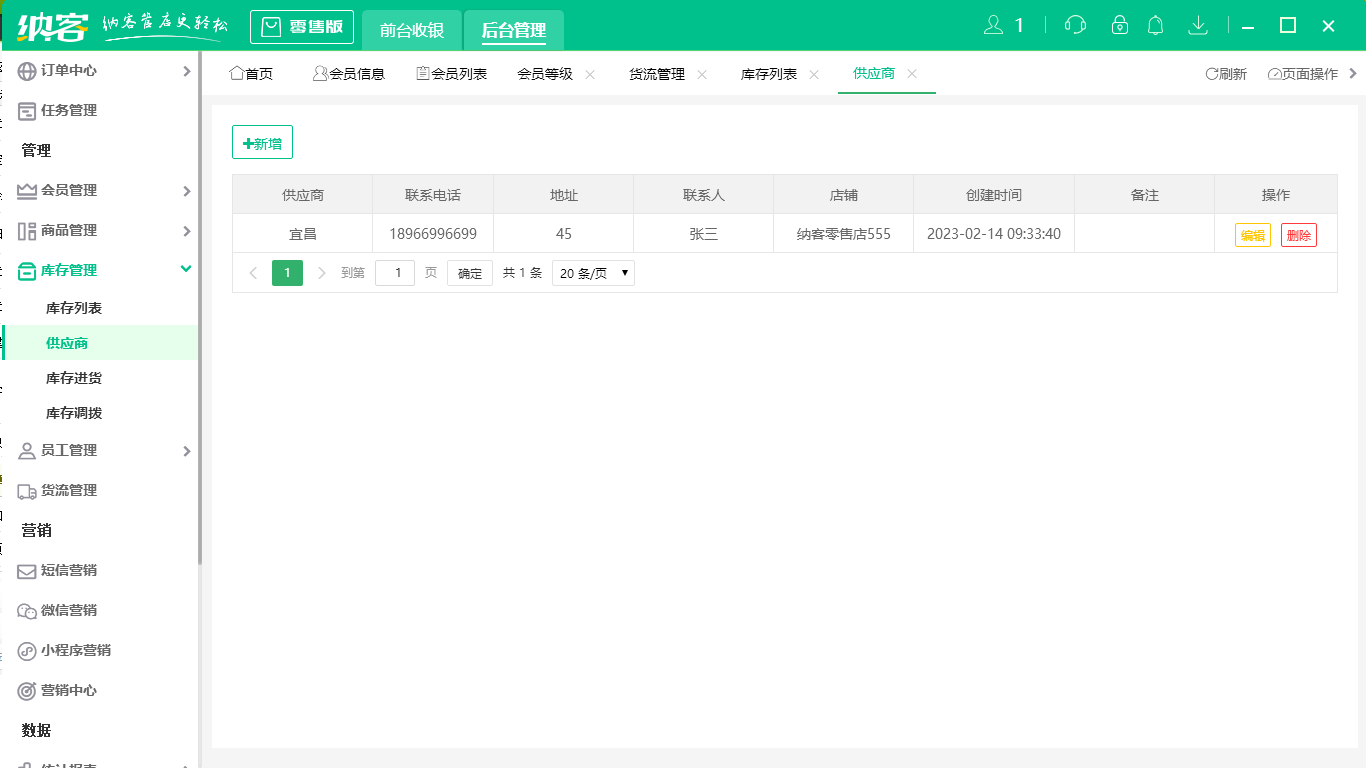This screenshot has width=1366, height=768.
Task: Open the 20 条/页 page size dropdown
Action: point(593,272)
